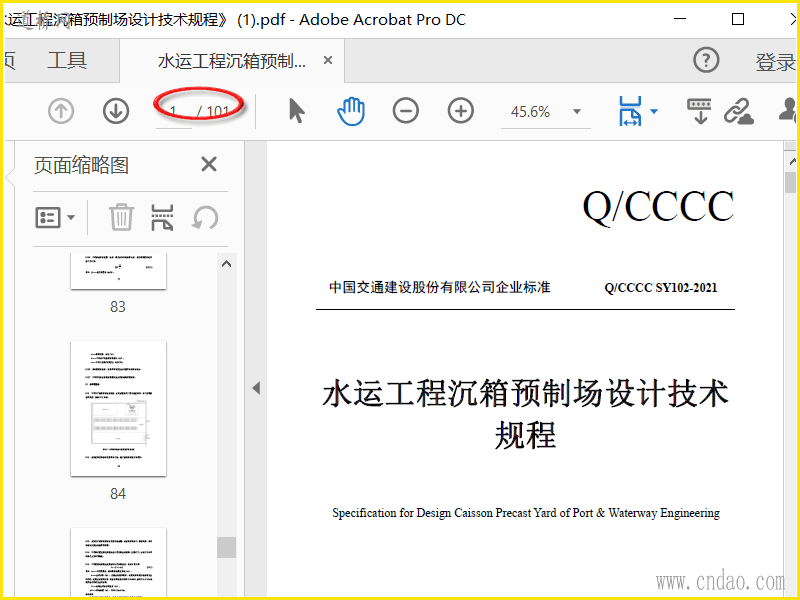800x600 pixels.
Task: Open the help question mark icon
Action: (x=706, y=60)
